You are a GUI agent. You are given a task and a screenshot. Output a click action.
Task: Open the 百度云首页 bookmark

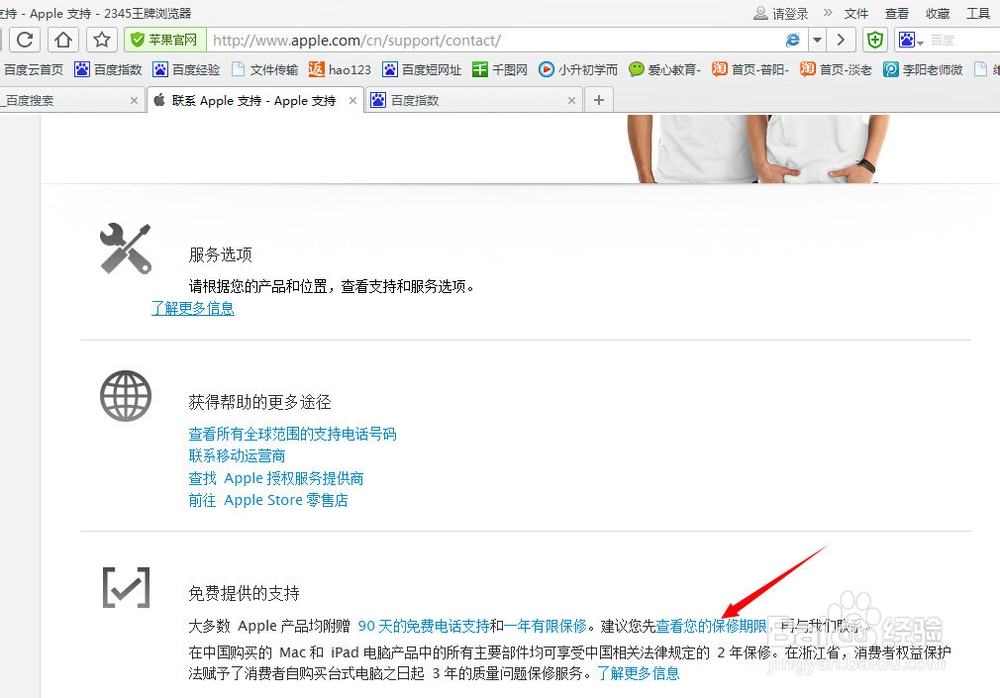point(32,70)
